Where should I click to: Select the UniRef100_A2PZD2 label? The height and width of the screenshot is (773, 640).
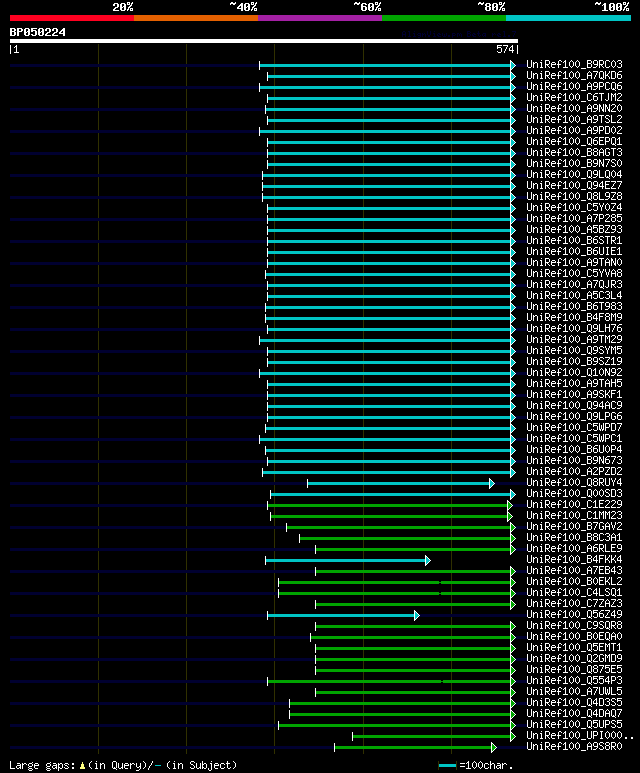[574, 471]
